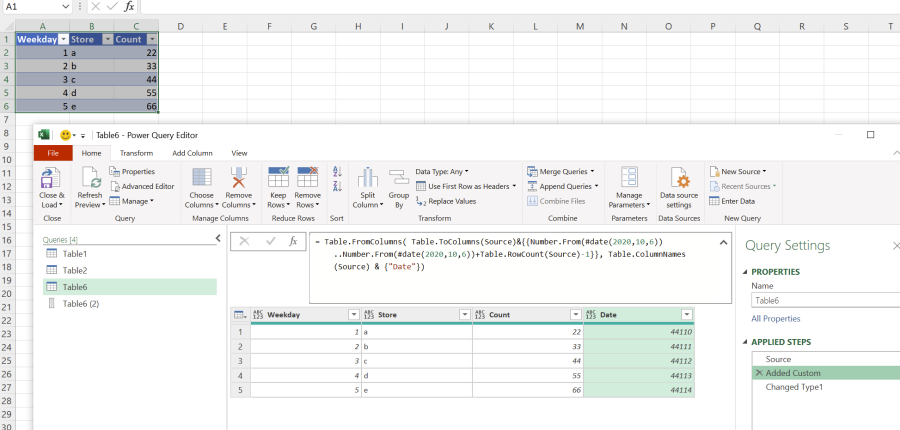The width and height of the screenshot is (900, 430).
Task: Click the fx icon in Power Query formula bar
Action: 293,242
